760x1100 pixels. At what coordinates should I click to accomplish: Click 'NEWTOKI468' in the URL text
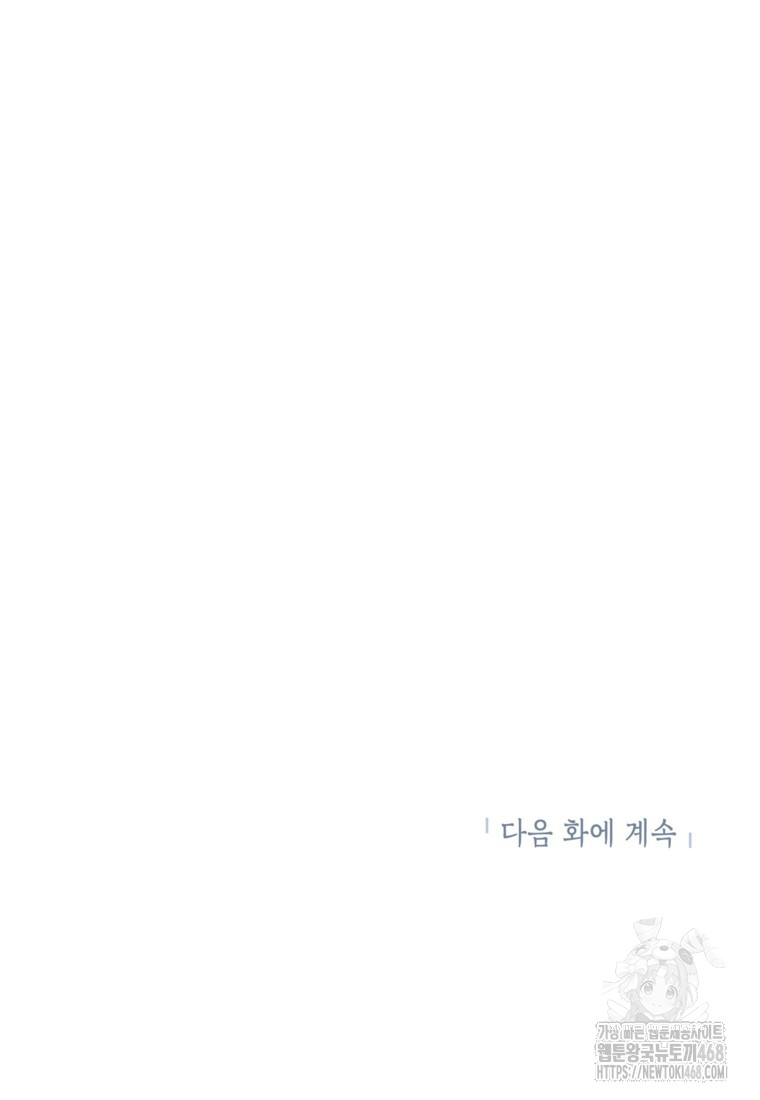[x=673, y=1073]
